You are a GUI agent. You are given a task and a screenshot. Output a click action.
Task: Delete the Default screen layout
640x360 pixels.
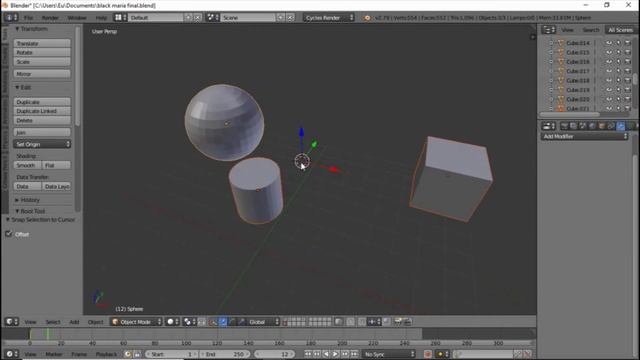[198, 18]
